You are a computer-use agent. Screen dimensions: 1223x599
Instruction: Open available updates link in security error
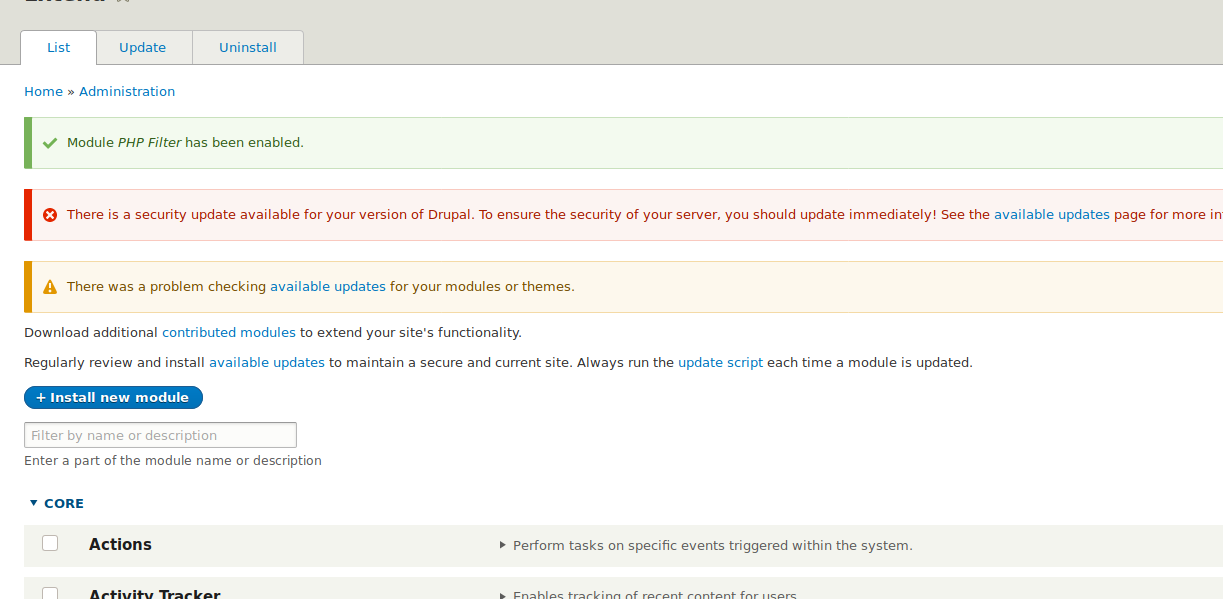1051,215
